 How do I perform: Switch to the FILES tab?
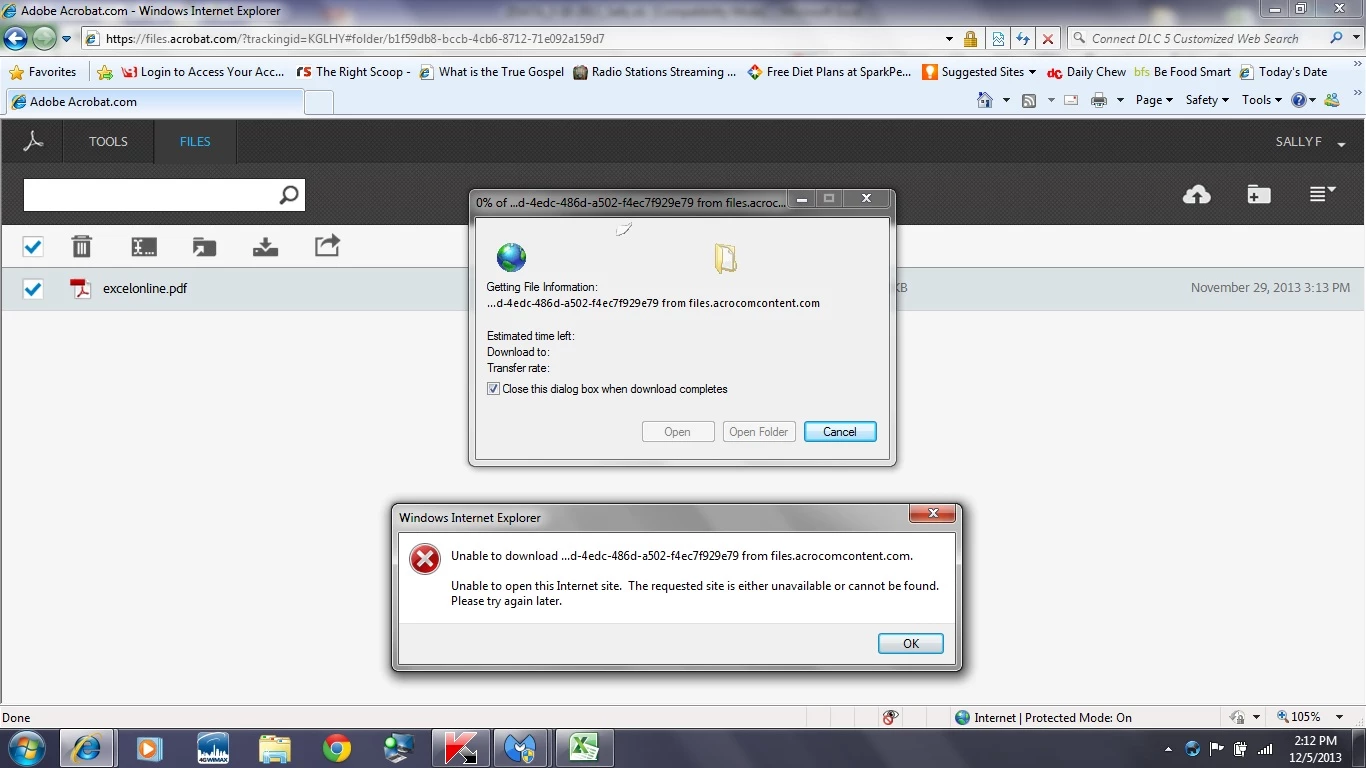[195, 142]
